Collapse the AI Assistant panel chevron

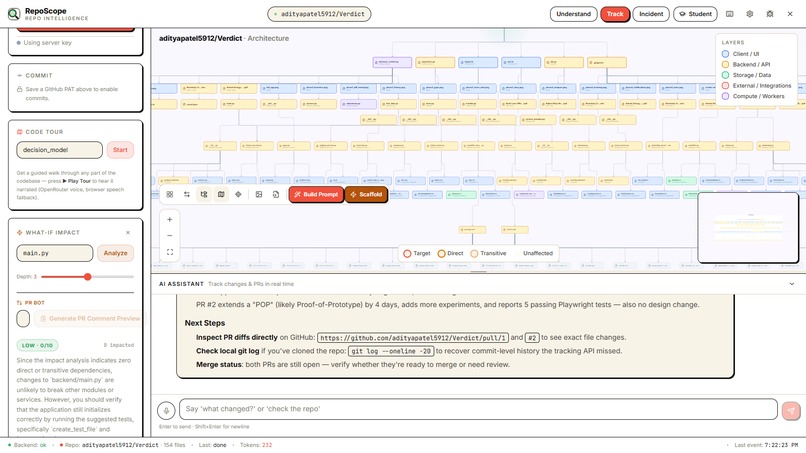coord(792,284)
